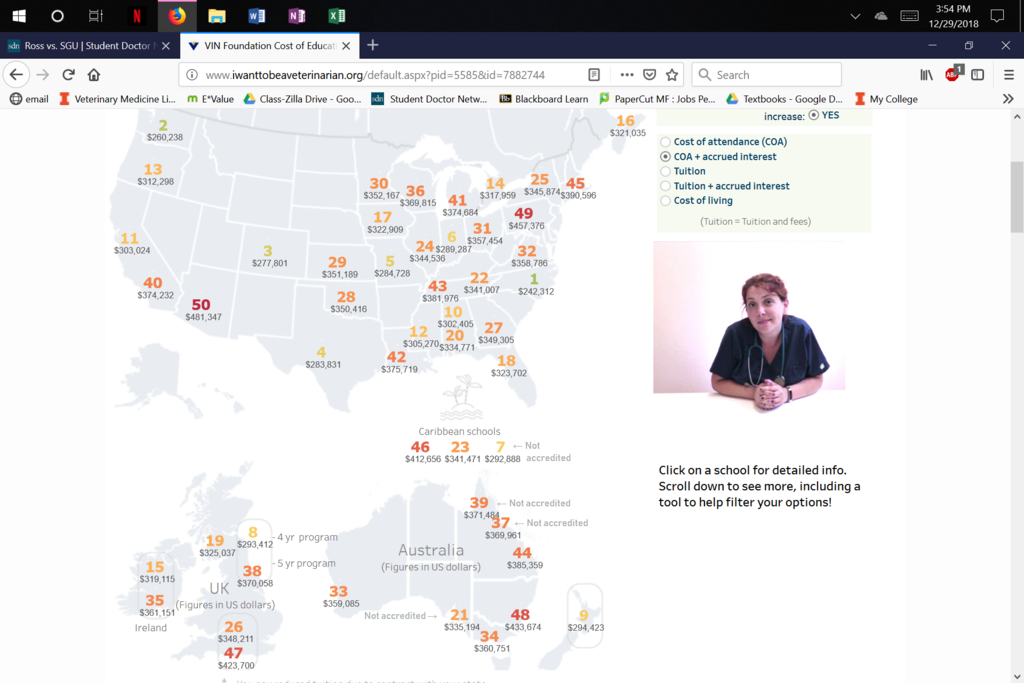Image resolution: width=1024 pixels, height=683 pixels.
Task: Open the Adblock extension icon
Action: pyautogui.click(x=953, y=73)
